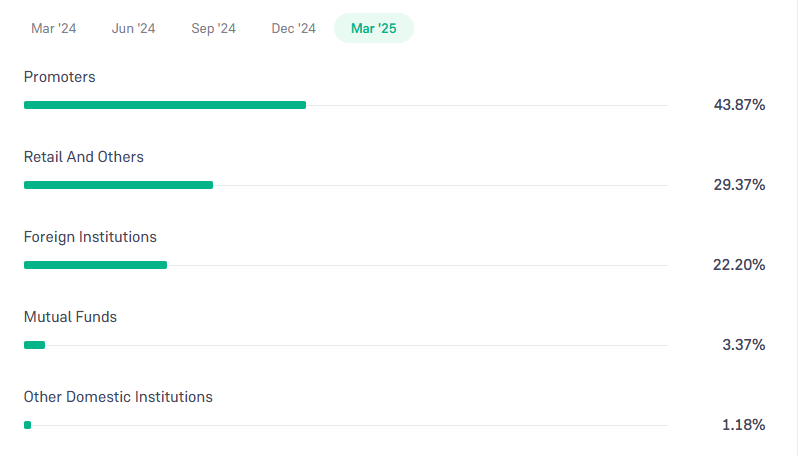Viewport: 798px width, 456px height.
Task: Select the Mar '24 tab
Action: (x=53, y=28)
